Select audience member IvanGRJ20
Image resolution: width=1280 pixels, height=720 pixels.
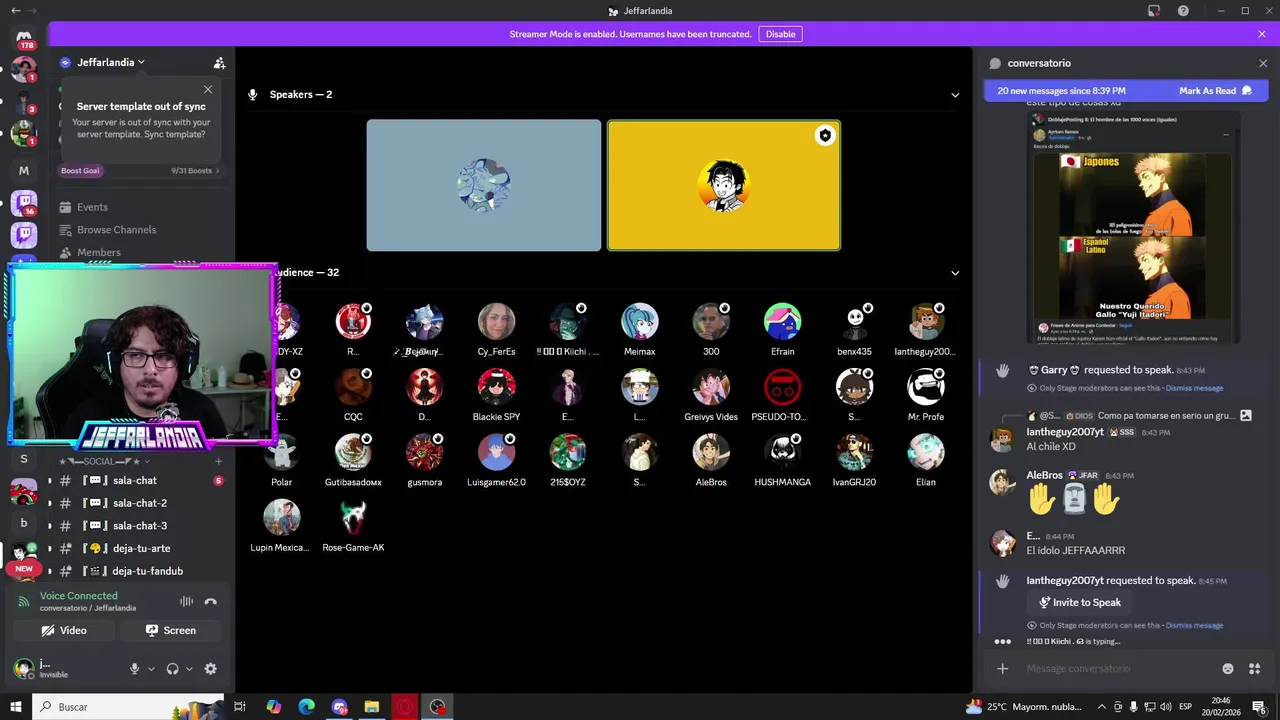tap(854, 460)
